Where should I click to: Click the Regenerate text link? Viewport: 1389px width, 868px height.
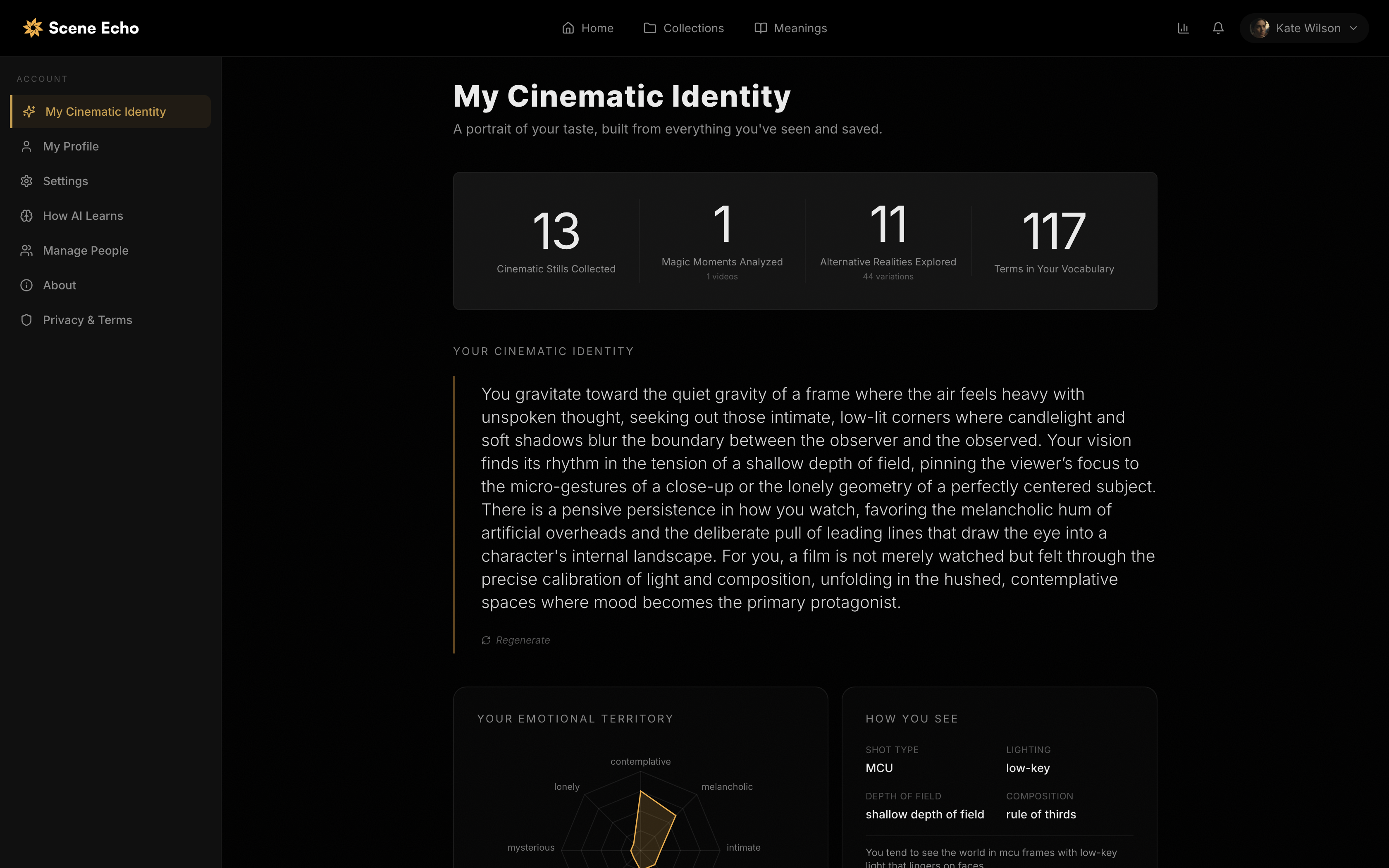tap(522, 640)
